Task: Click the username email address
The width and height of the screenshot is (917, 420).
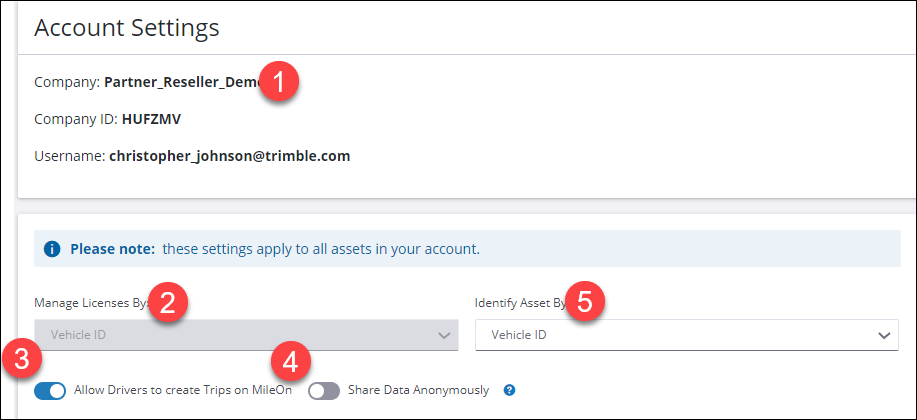Action: [x=229, y=156]
